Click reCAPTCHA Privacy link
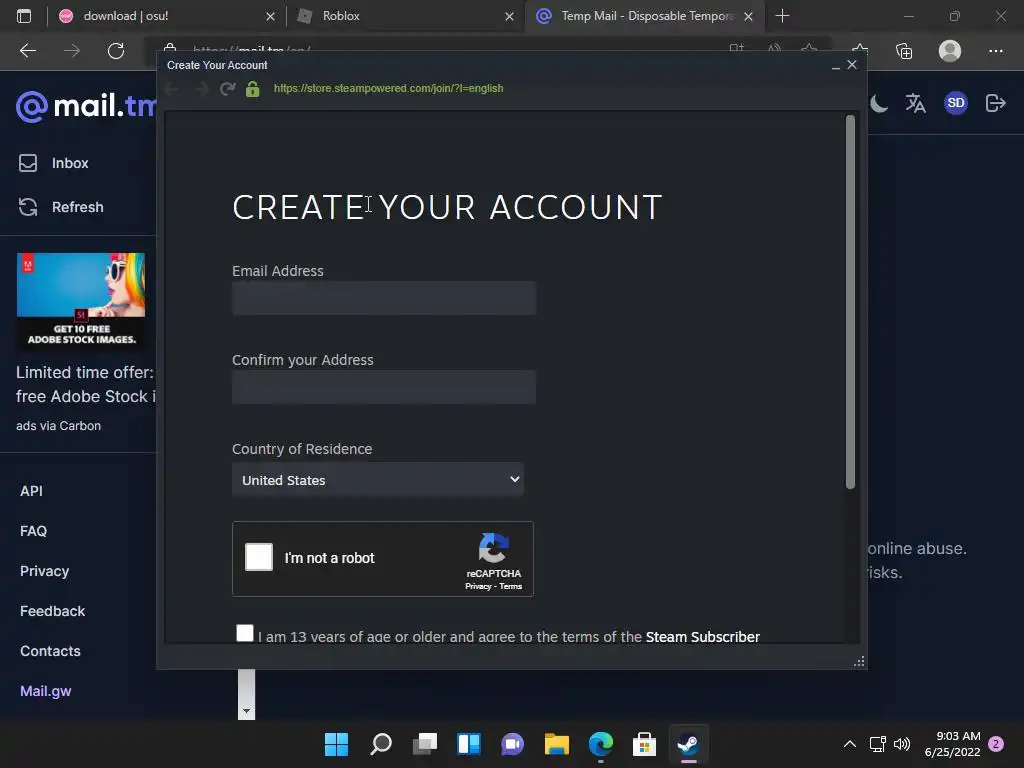The image size is (1024, 768). 478,586
